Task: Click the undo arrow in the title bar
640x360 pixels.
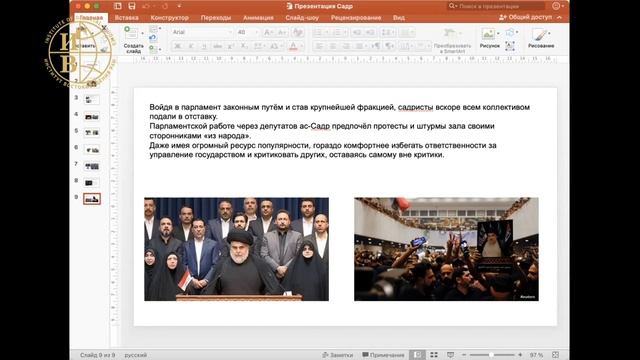Action: (x=146, y=6)
